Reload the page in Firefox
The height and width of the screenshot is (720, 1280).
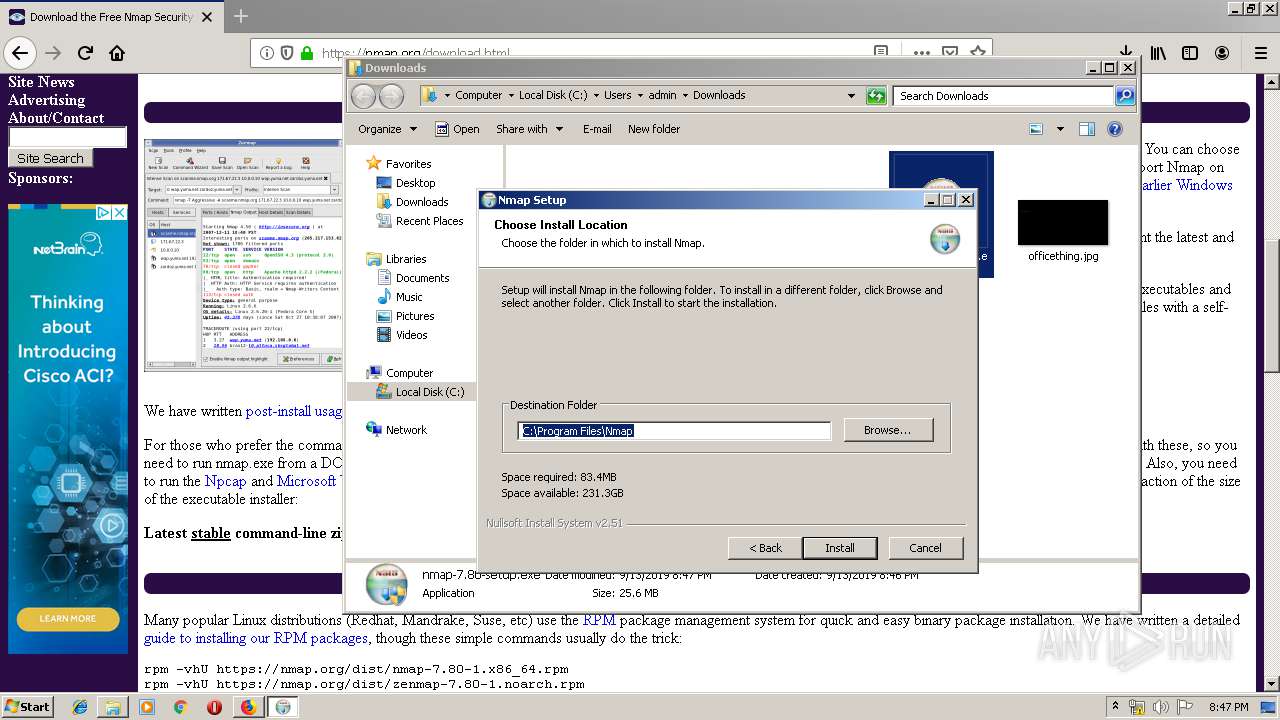tap(85, 53)
